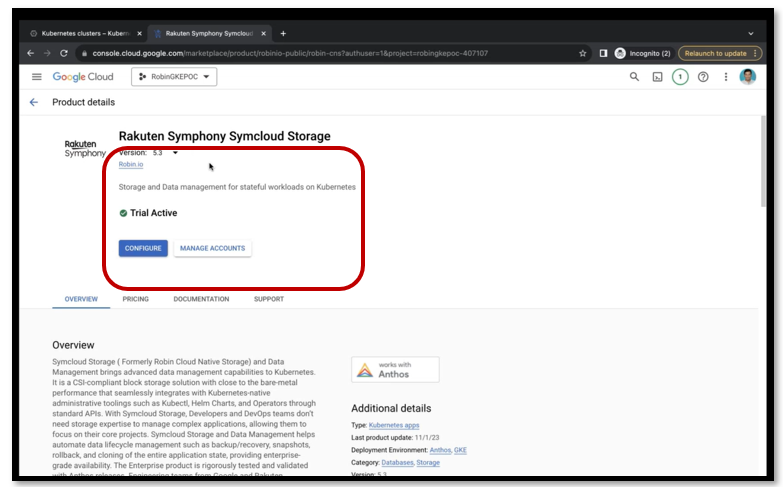Click the Google Cloud logo
The width and height of the screenshot is (783, 487).
pyautogui.click(x=83, y=76)
